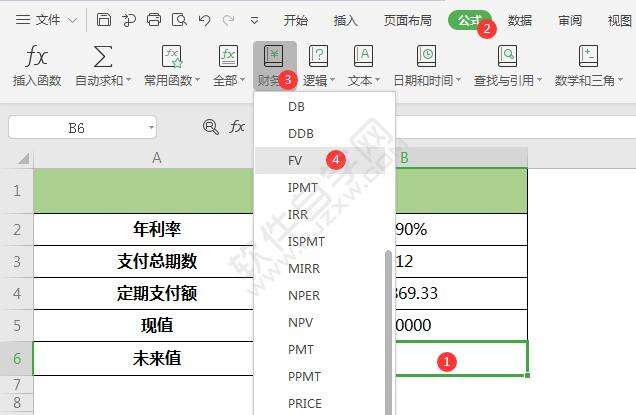The image size is (636, 415).
Task: Click the 自动求和 sigma icon
Action: pos(103,56)
